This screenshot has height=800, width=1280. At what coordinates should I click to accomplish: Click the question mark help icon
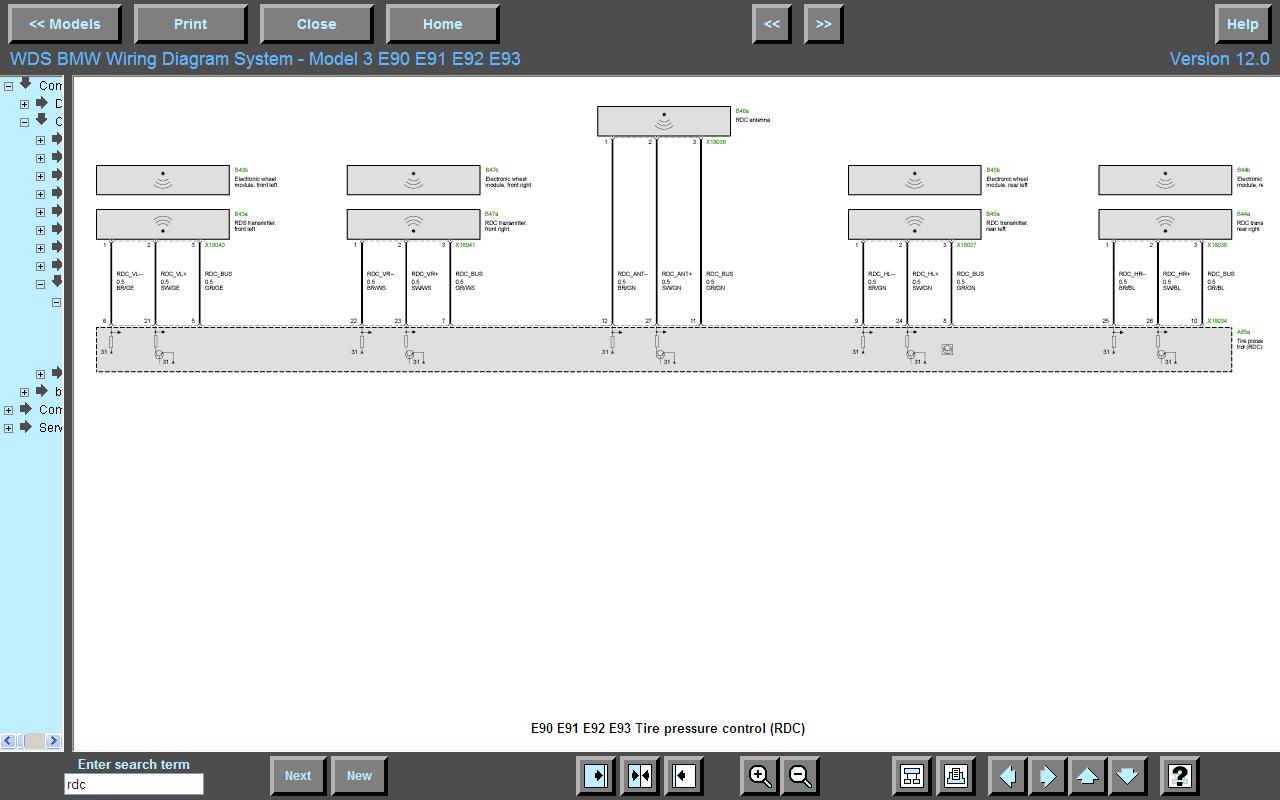[1180, 776]
